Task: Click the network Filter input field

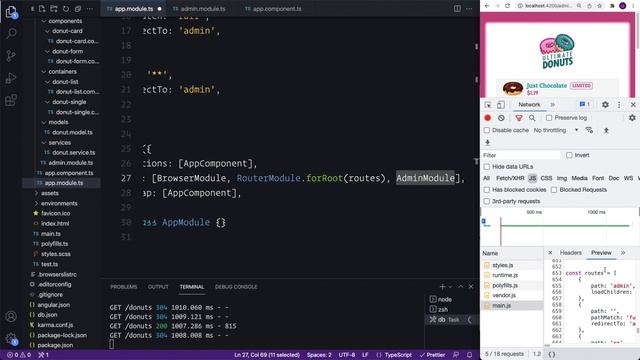Action: (x=521, y=156)
